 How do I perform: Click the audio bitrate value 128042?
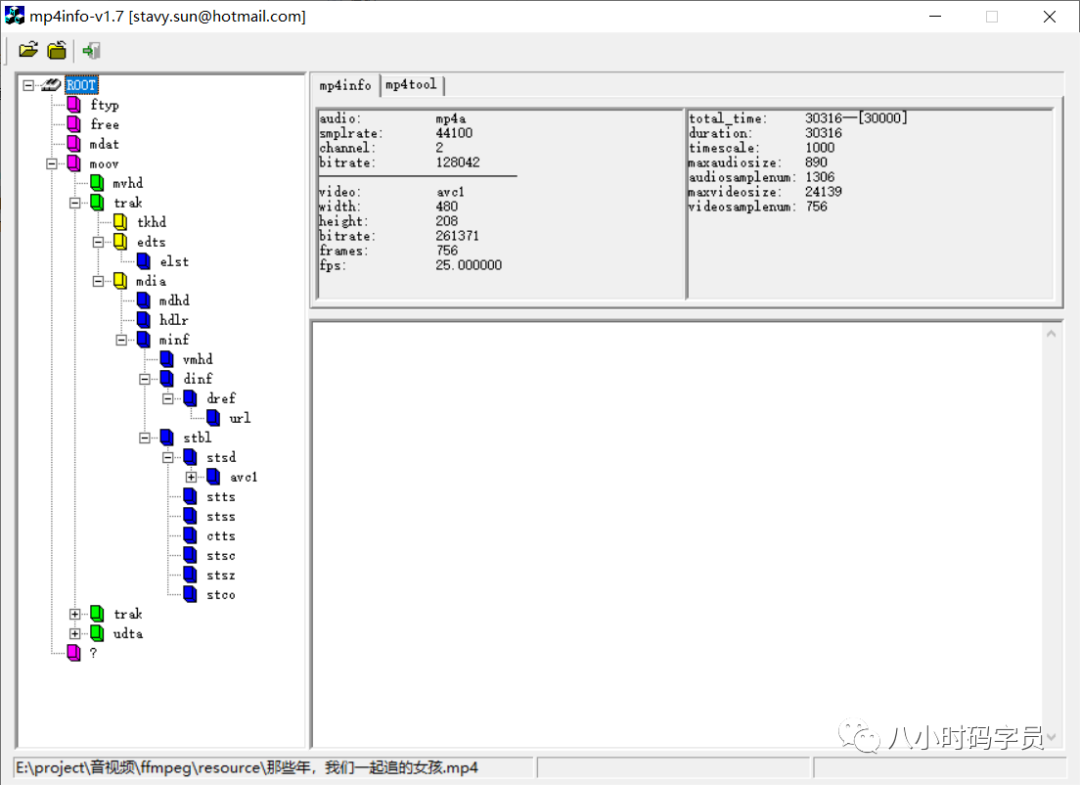coord(457,163)
